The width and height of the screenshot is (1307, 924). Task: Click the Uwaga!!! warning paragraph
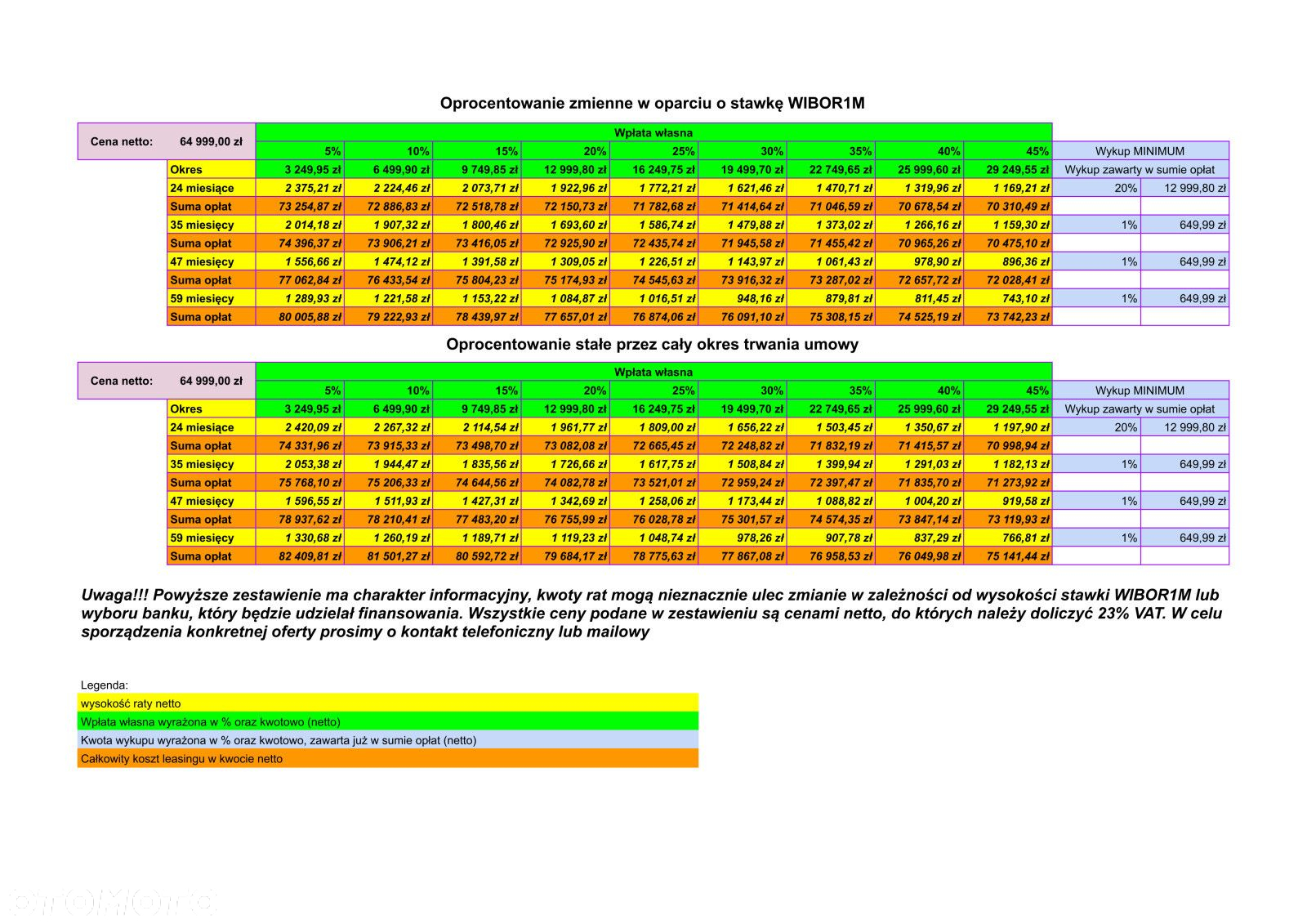point(652,613)
